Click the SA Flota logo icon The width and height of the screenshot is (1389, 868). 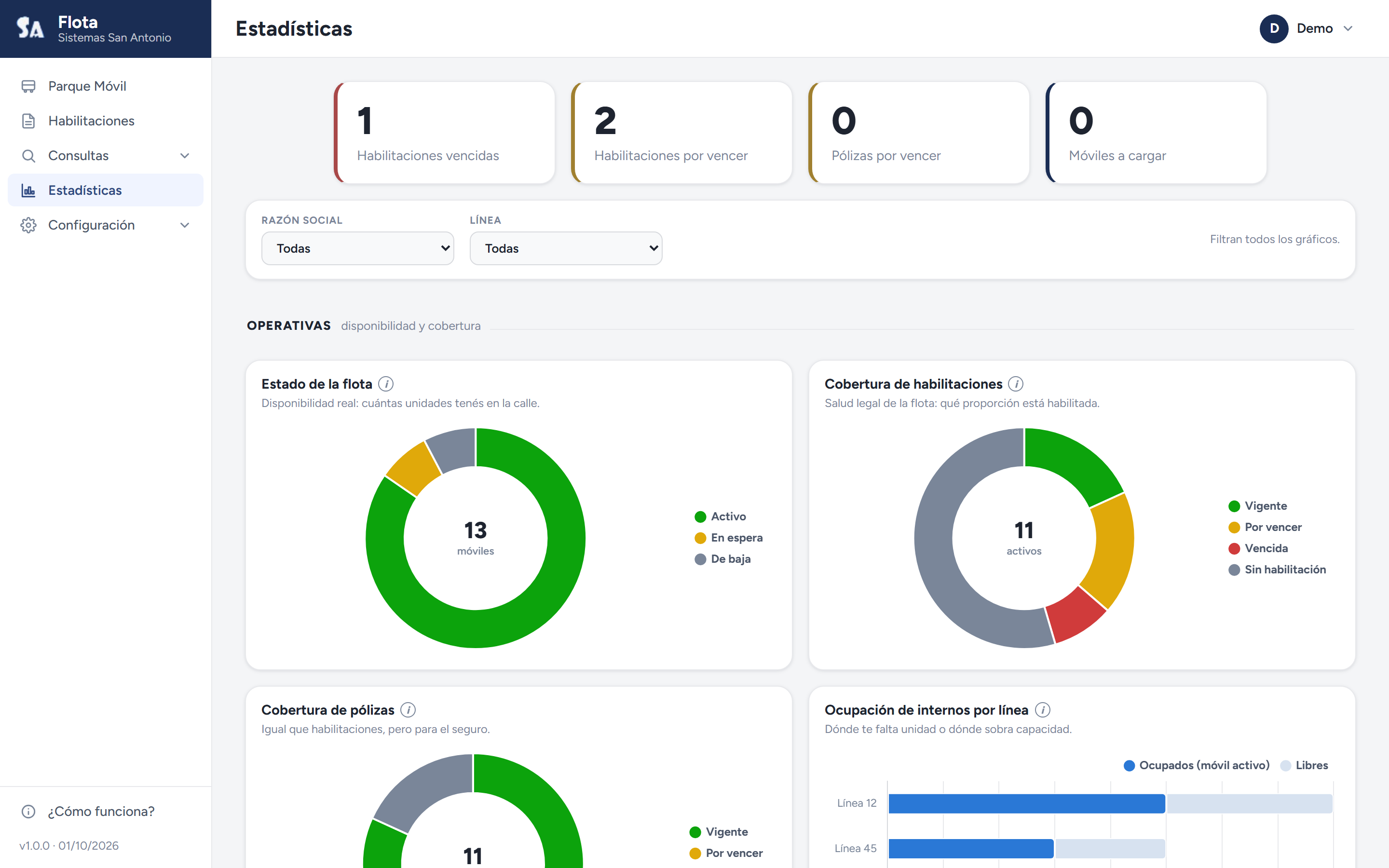point(30,27)
